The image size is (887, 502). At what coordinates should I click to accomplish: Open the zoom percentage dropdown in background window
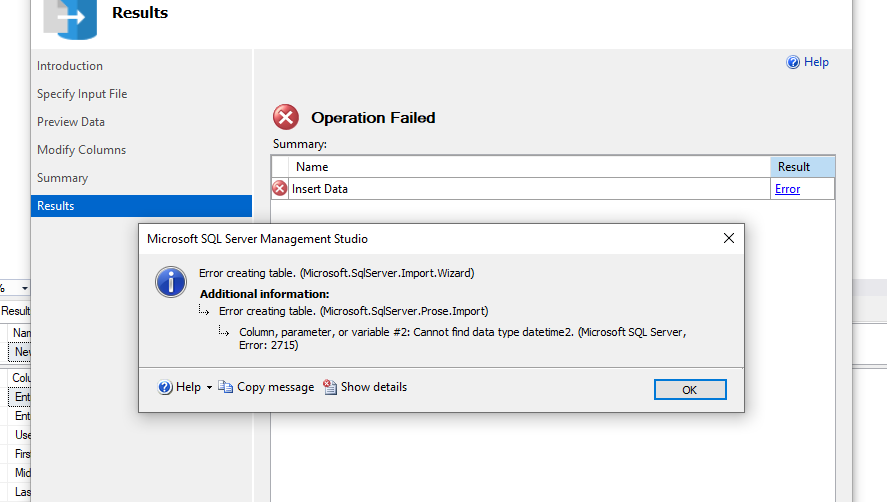pyautogui.click(x=25, y=288)
